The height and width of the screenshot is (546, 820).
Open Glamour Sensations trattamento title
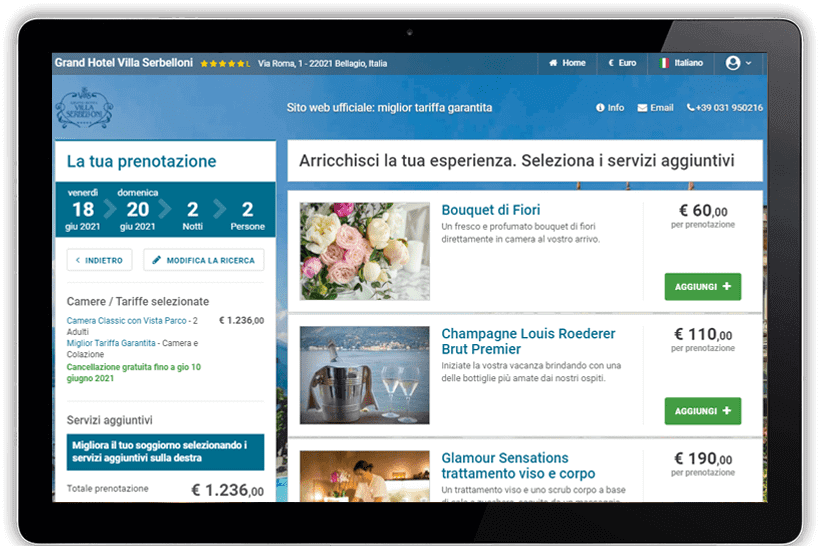tap(518, 465)
